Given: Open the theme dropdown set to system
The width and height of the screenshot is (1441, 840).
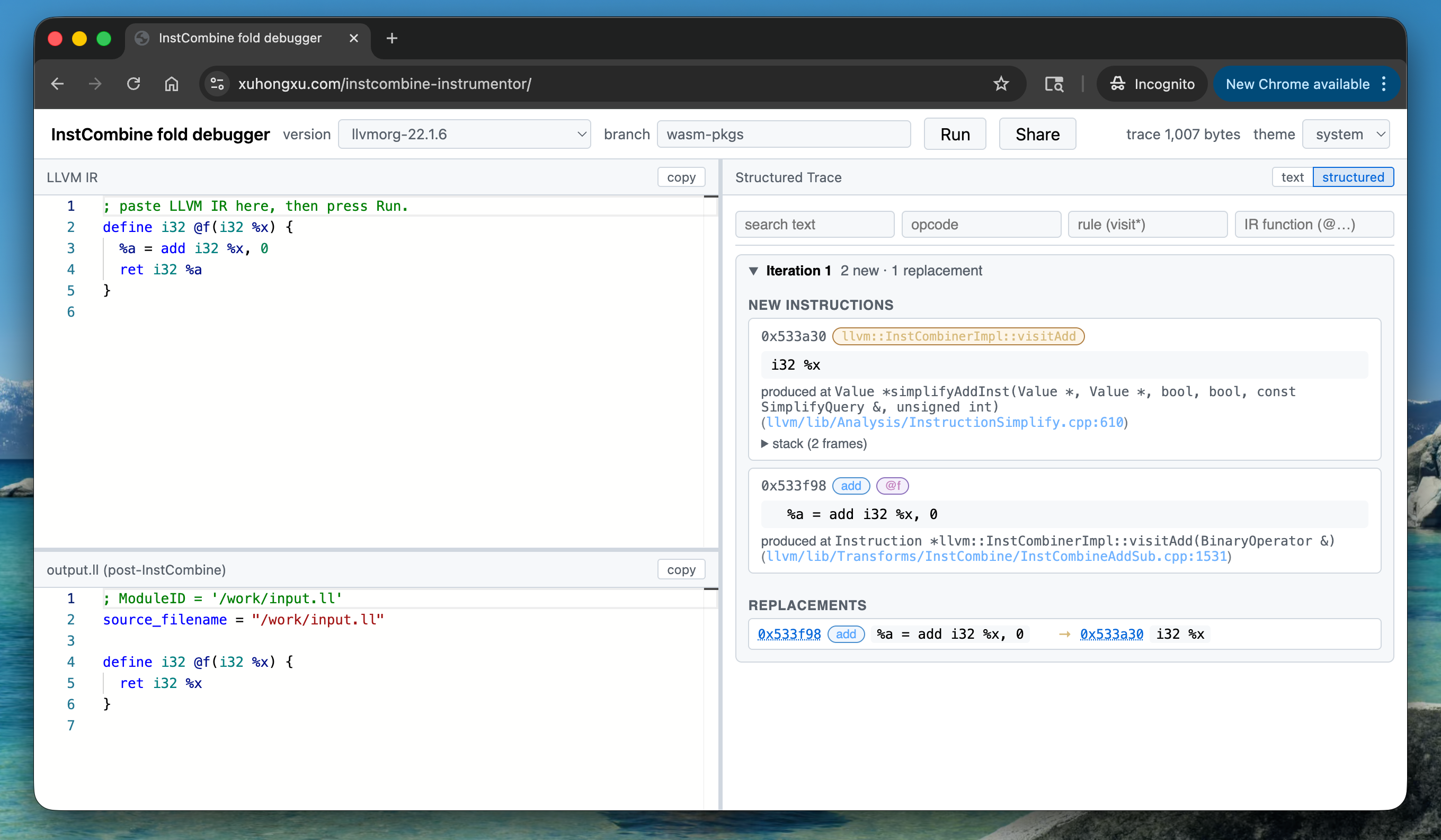Looking at the screenshot, I should 1346,135.
